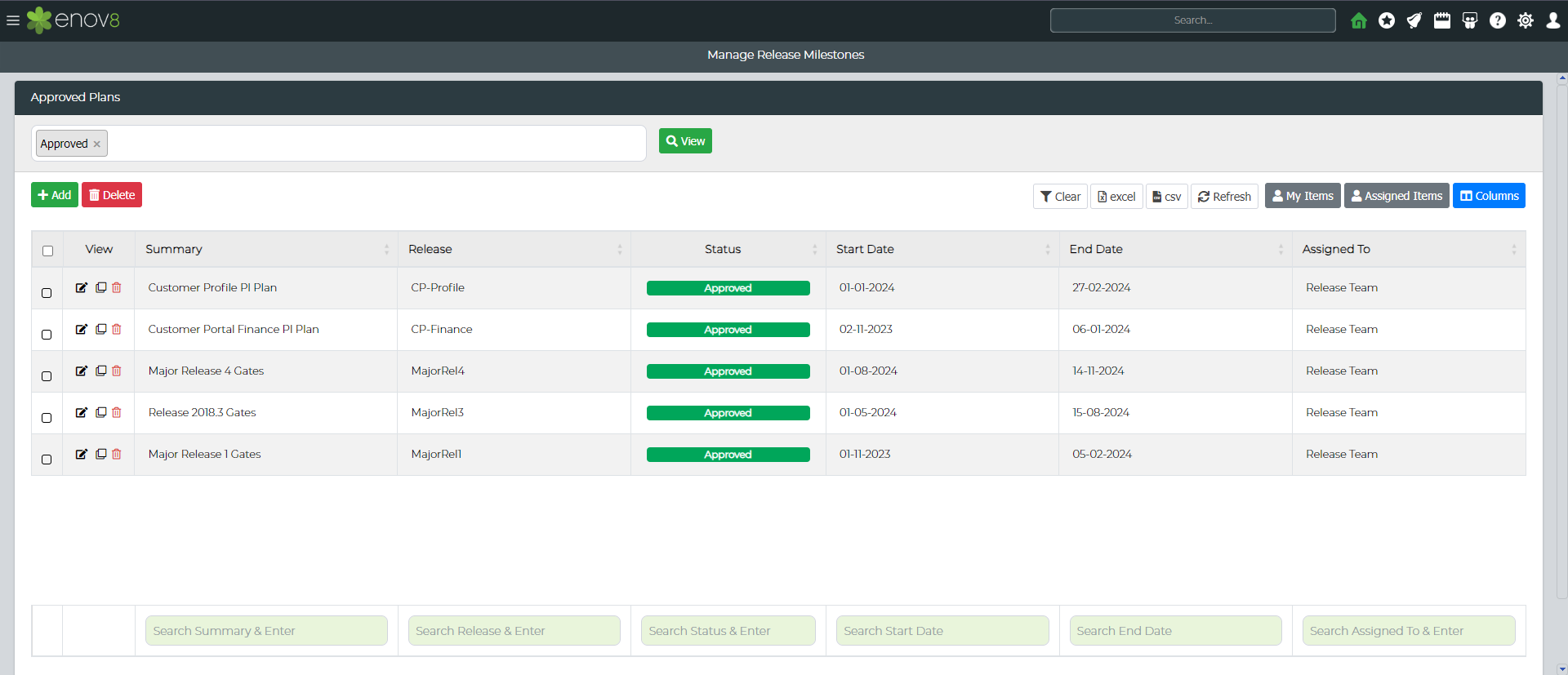Sort table by Summary column
Viewport: 1568px width, 675px height.
265,249
